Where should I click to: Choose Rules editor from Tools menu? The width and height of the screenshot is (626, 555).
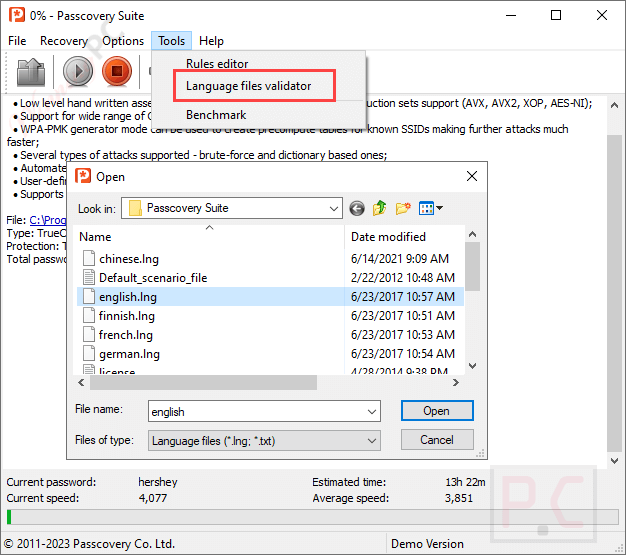click(x=217, y=63)
